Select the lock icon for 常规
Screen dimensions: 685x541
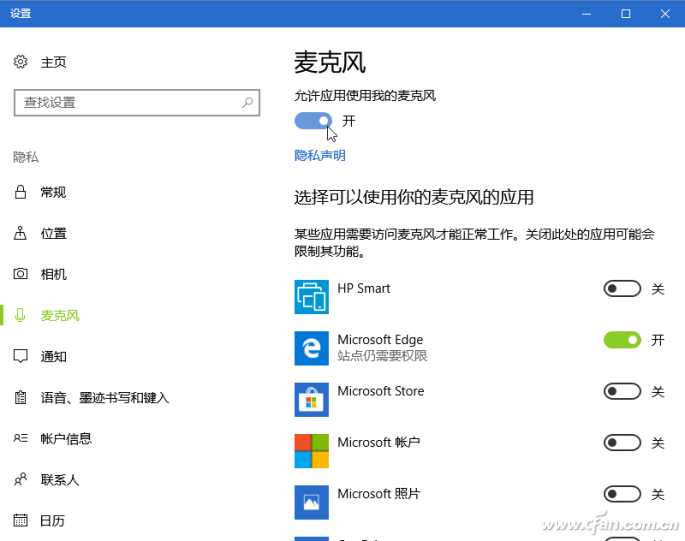20,192
